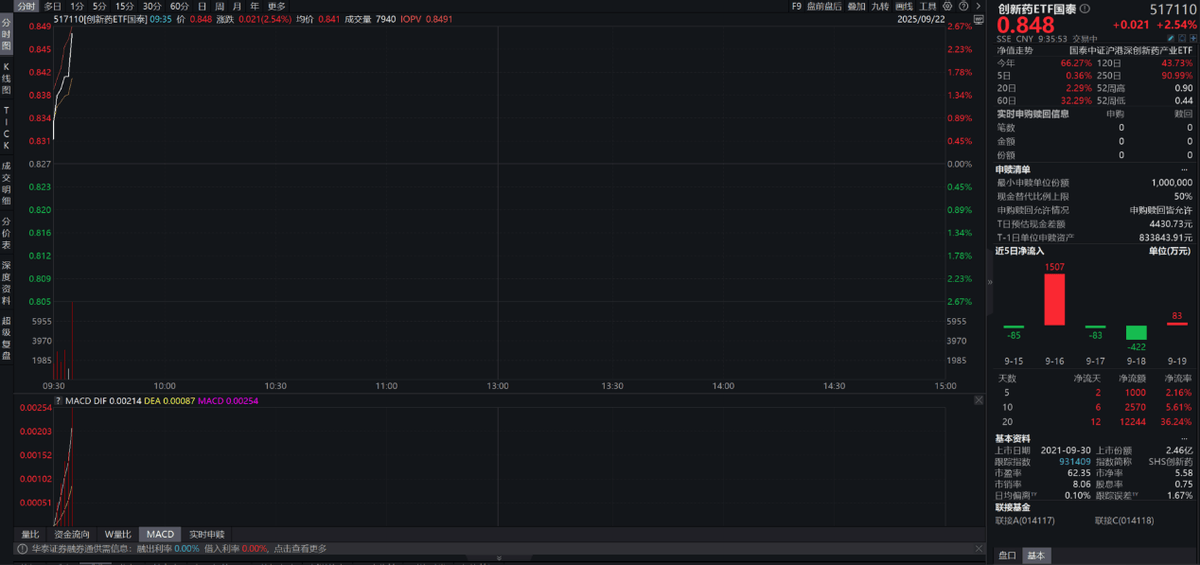Open TICK view in left sidebar

coord(6,127)
